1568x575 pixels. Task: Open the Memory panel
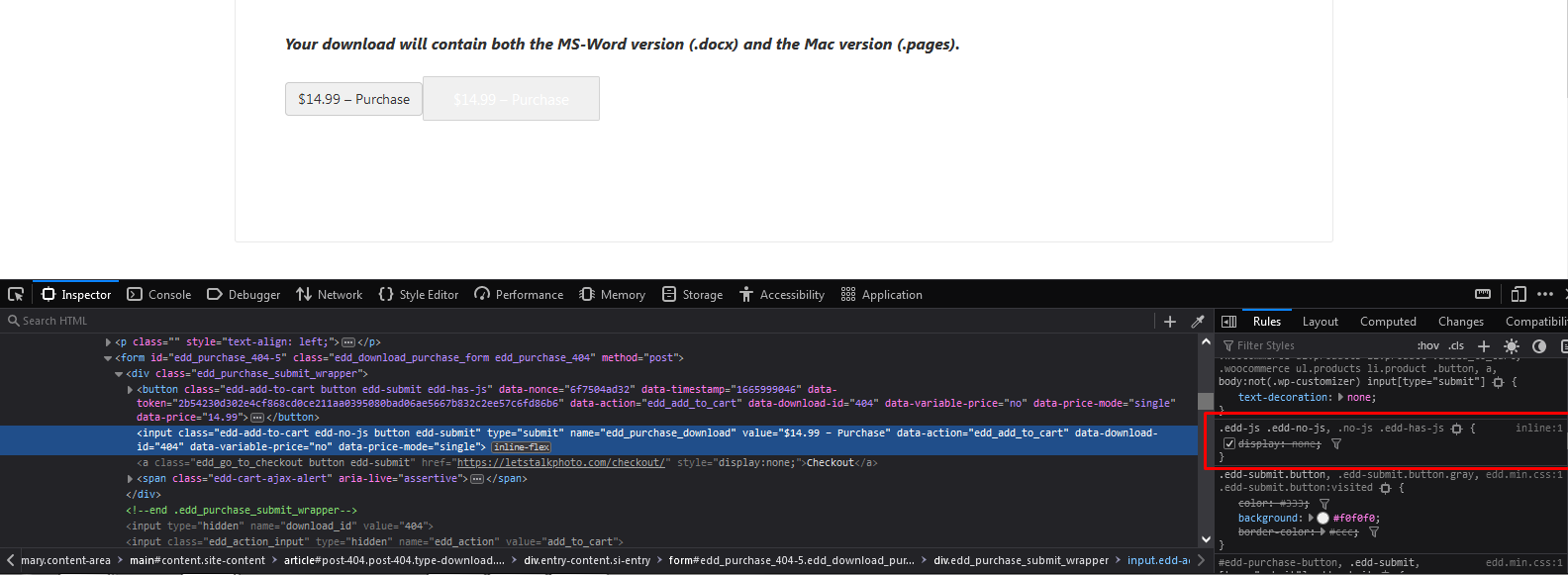pos(613,294)
